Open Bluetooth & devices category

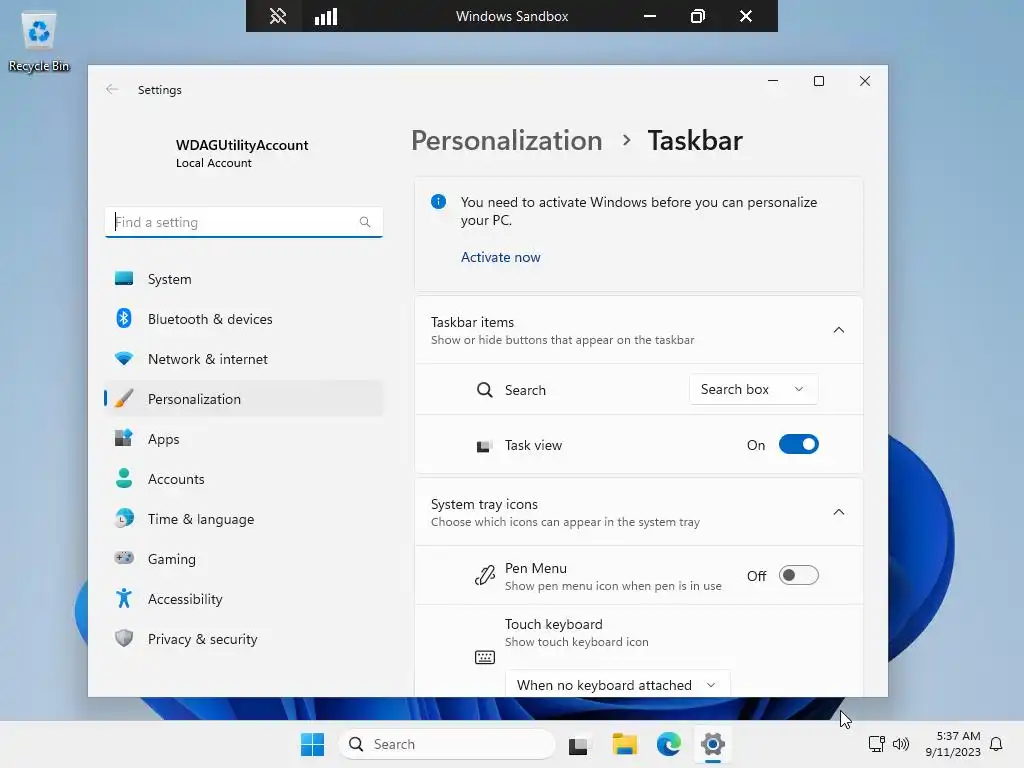click(244, 319)
